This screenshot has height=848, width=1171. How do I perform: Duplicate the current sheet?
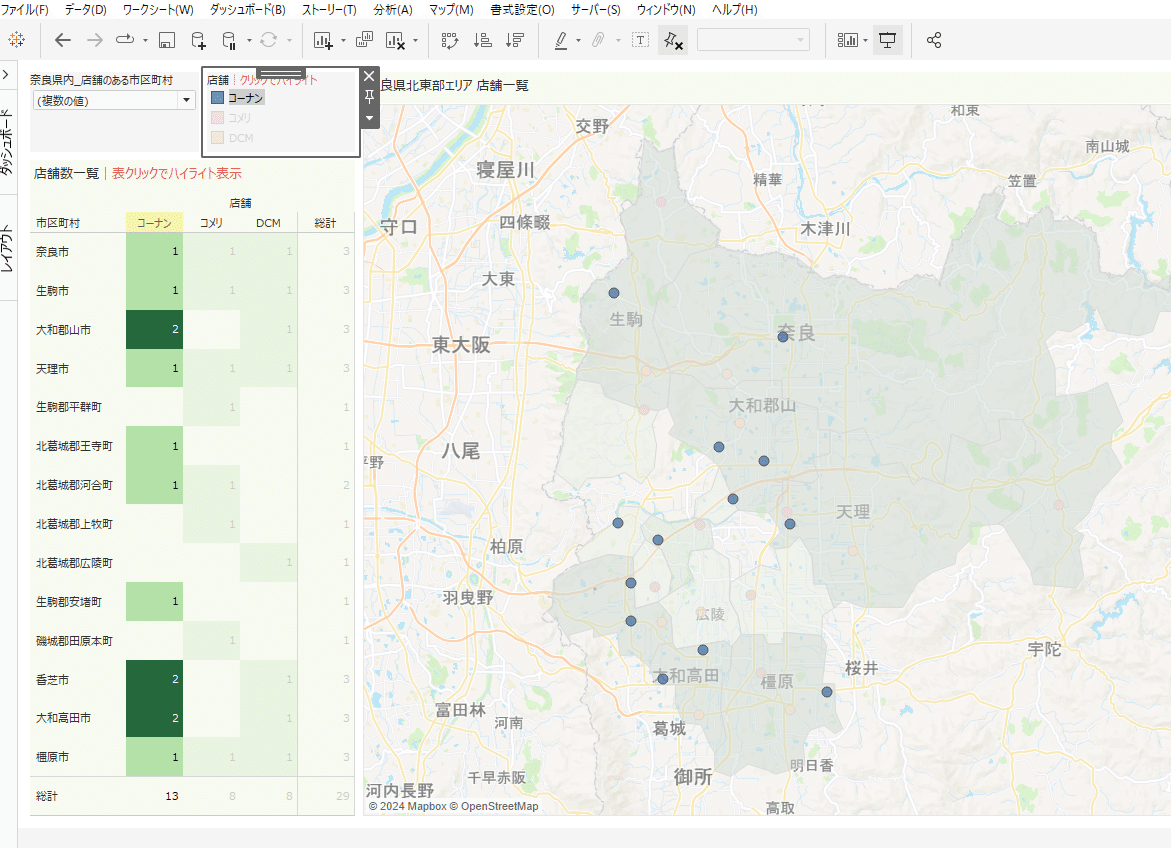point(364,40)
